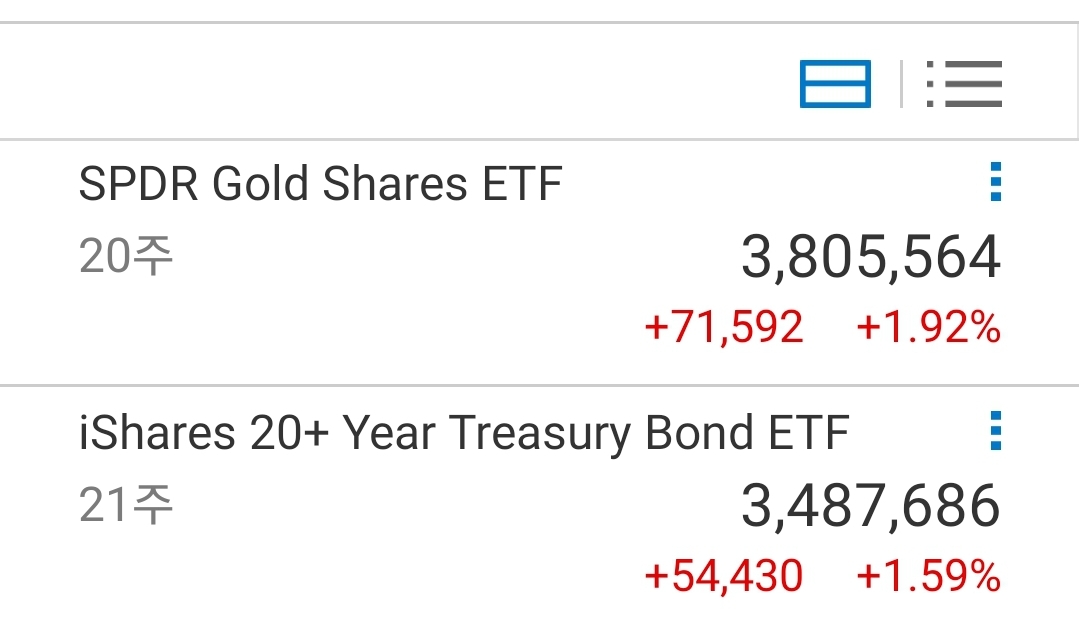
Task: Click the line below the view toolbar
Action: tap(540, 139)
